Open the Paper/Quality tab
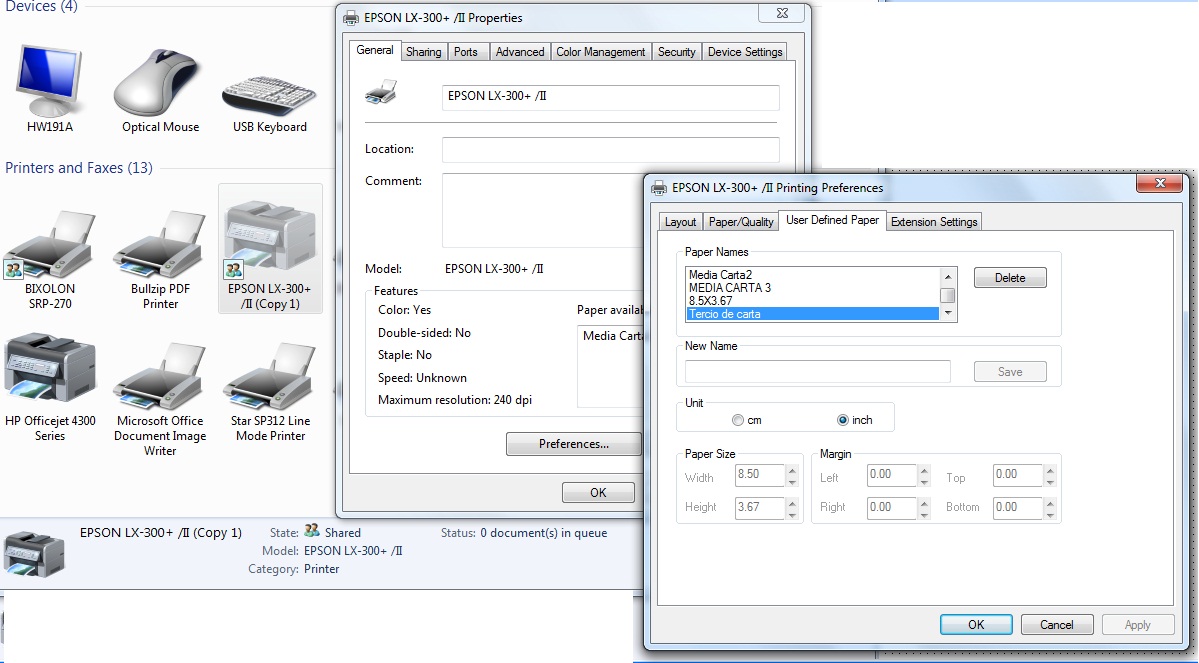Viewport: 1199px width, 663px height. point(741,222)
